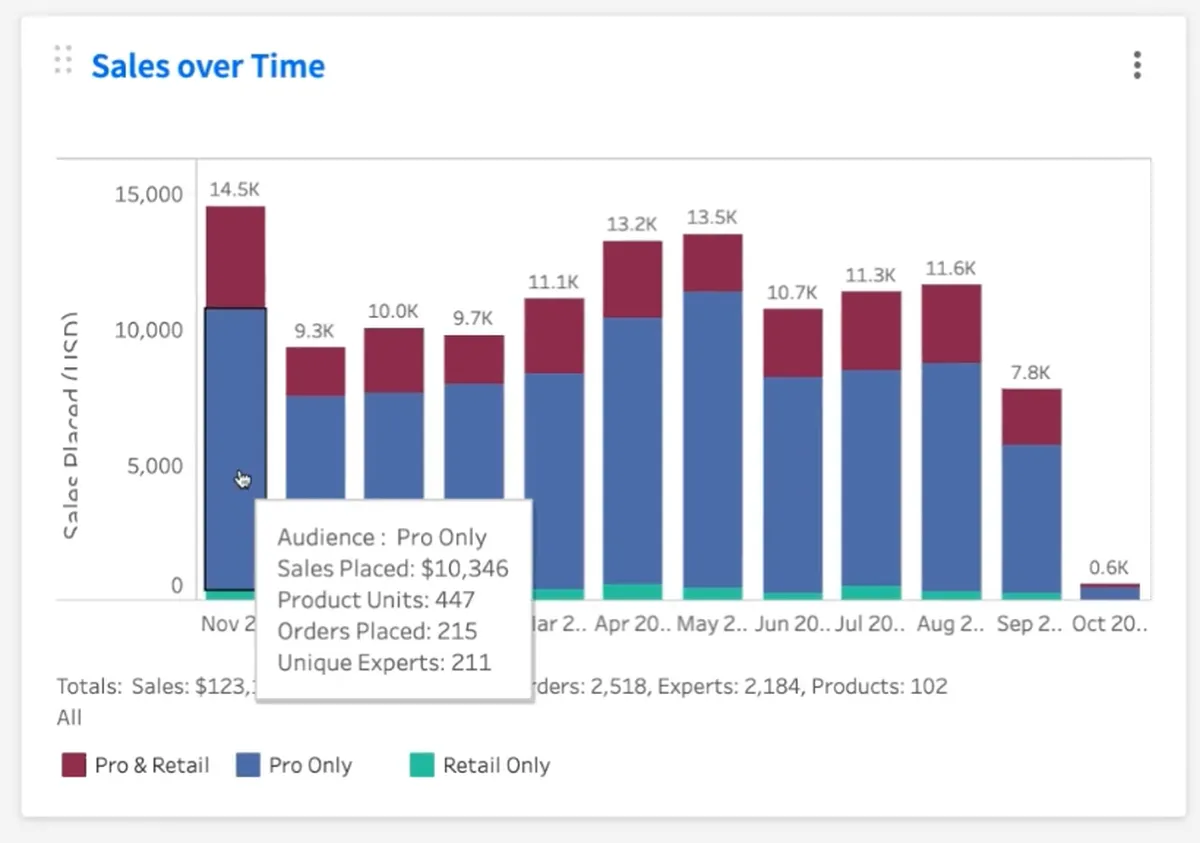Image resolution: width=1200 pixels, height=843 pixels.
Task: Click the Retail Only legend color swatch
Action: pyautogui.click(x=422, y=766)
